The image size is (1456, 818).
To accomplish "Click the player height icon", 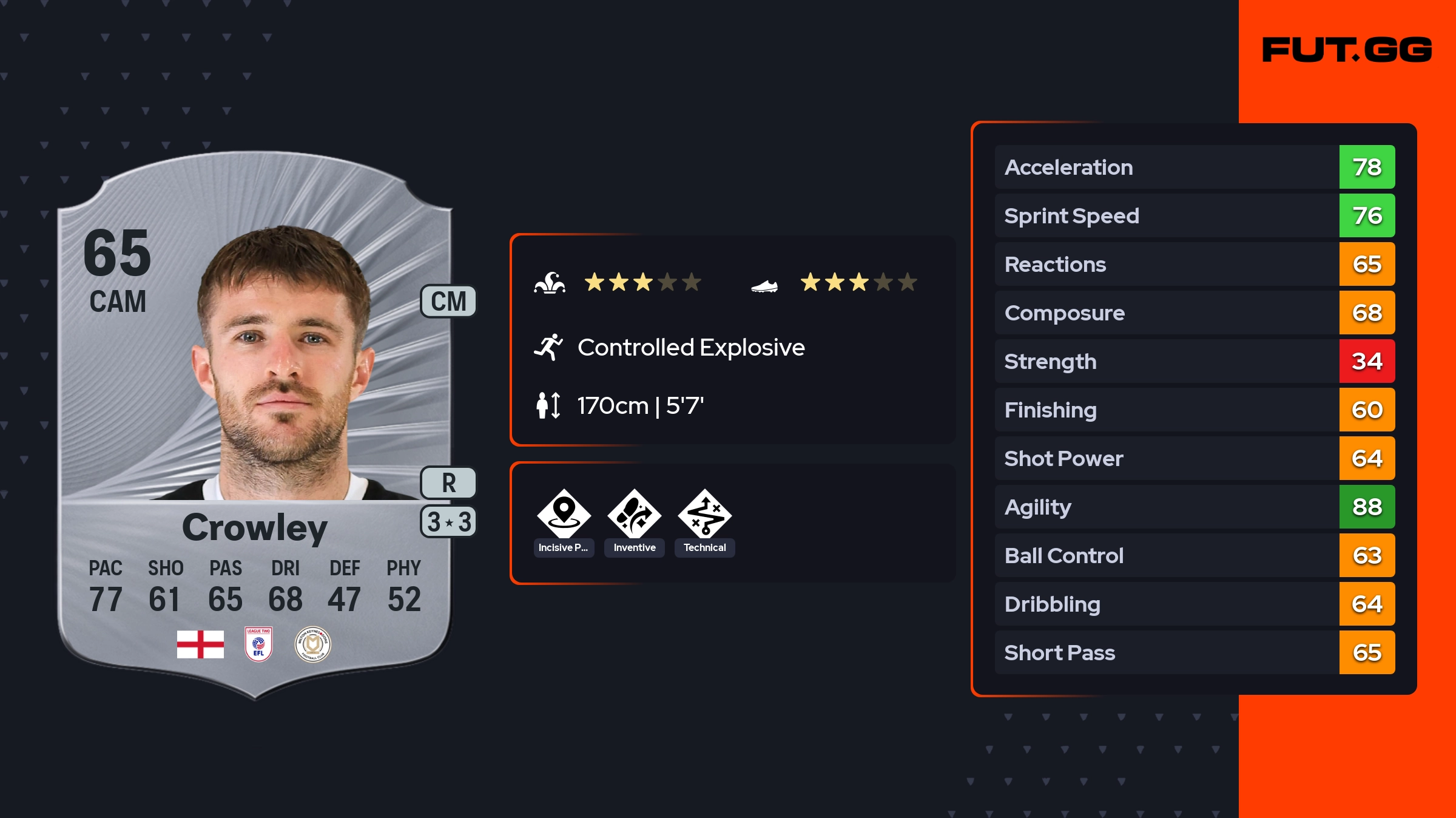I will [548, 405].
